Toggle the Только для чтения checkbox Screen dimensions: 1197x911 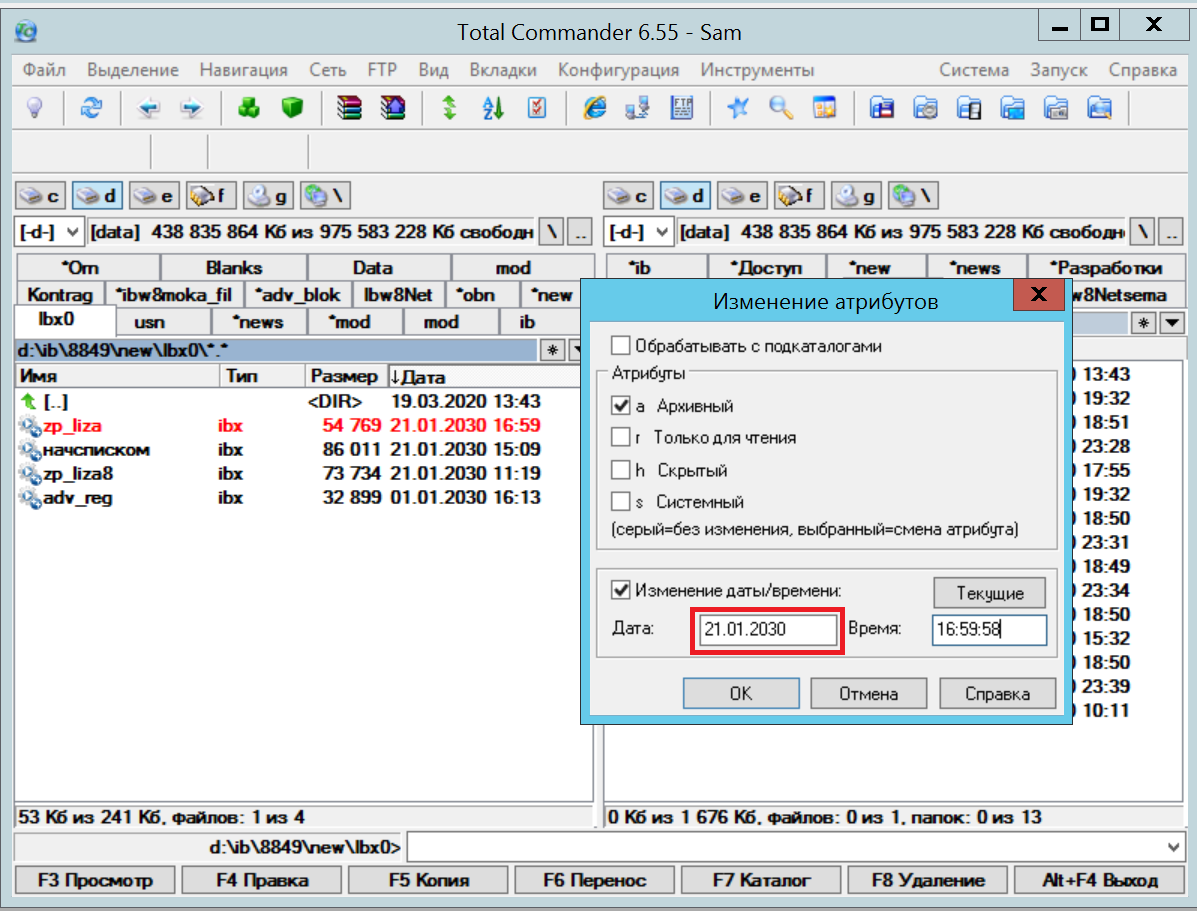[621, 438]
